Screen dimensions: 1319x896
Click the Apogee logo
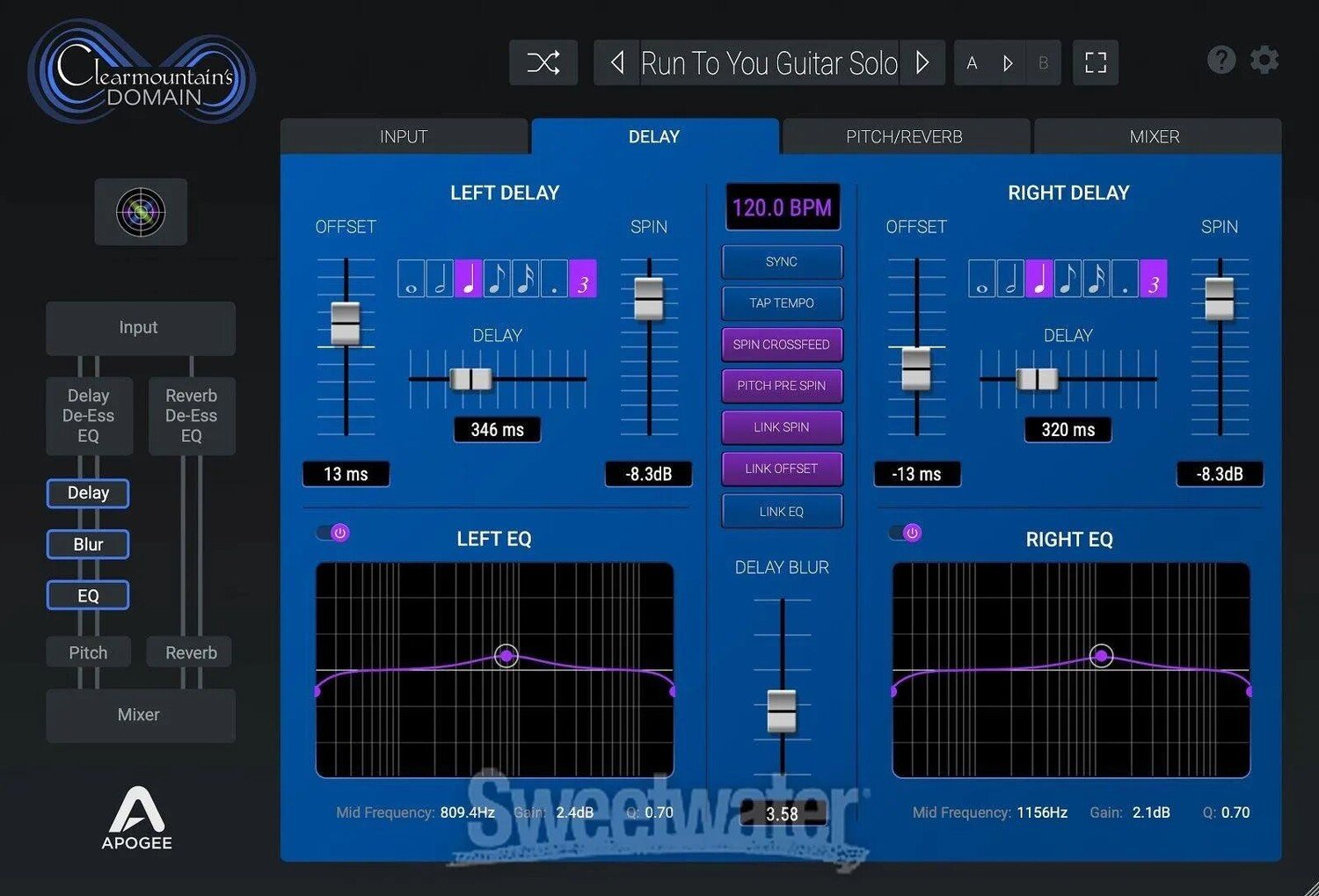[x=136, y=819]
